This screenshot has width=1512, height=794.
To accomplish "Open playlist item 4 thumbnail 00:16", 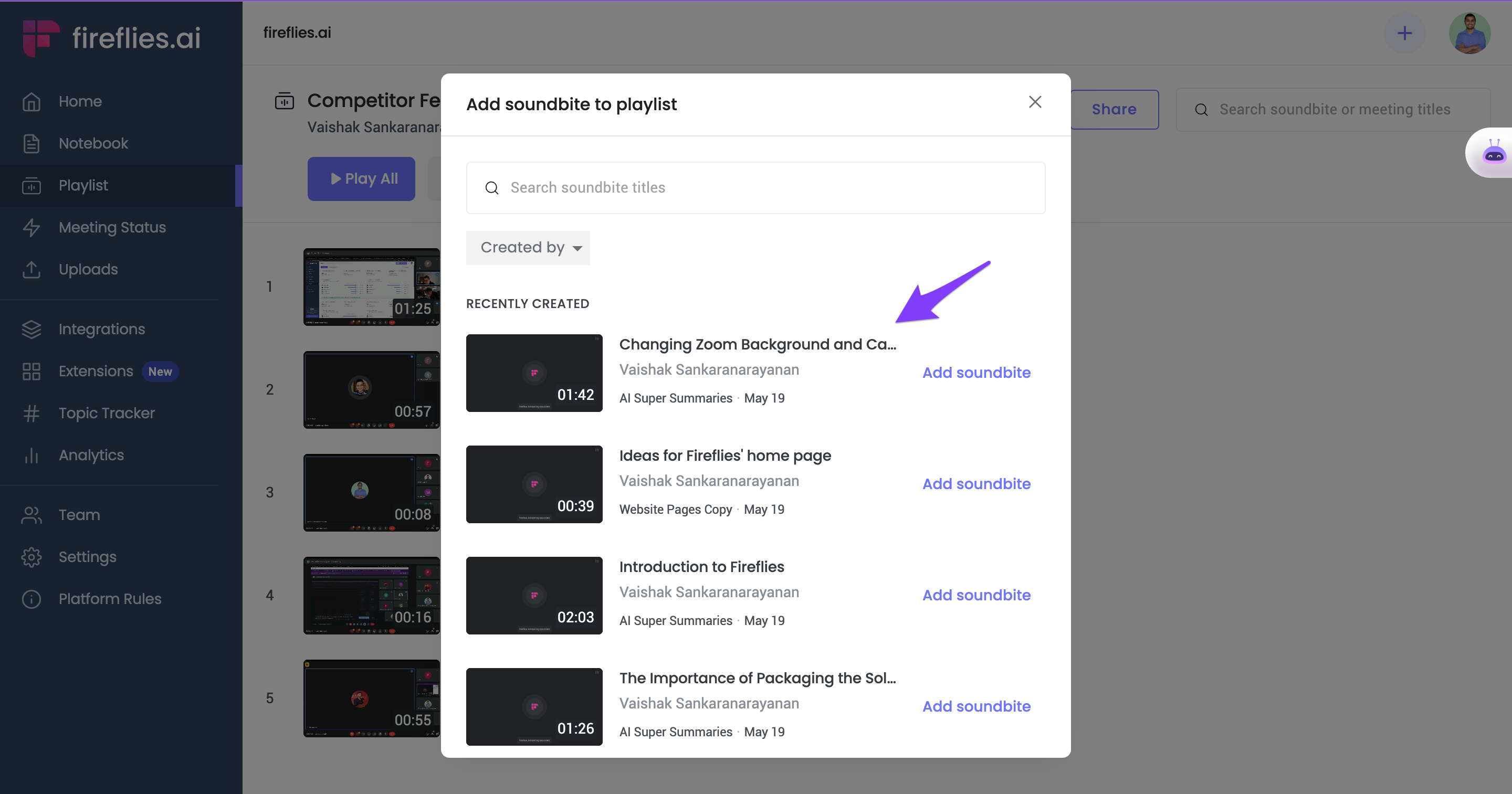I will 372,596.
